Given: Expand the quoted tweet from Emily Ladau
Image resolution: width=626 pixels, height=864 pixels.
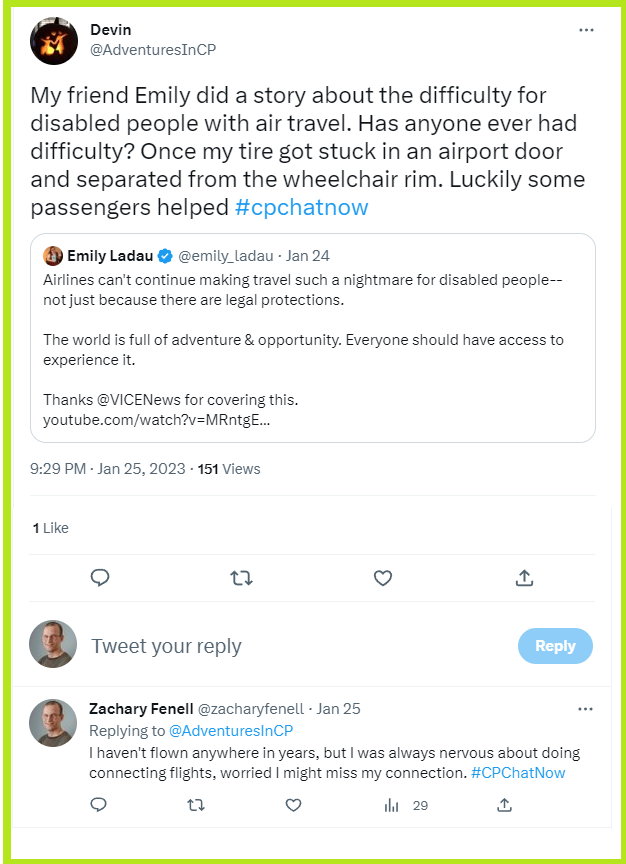Looking at the screenshot, I should pos(313,340).
